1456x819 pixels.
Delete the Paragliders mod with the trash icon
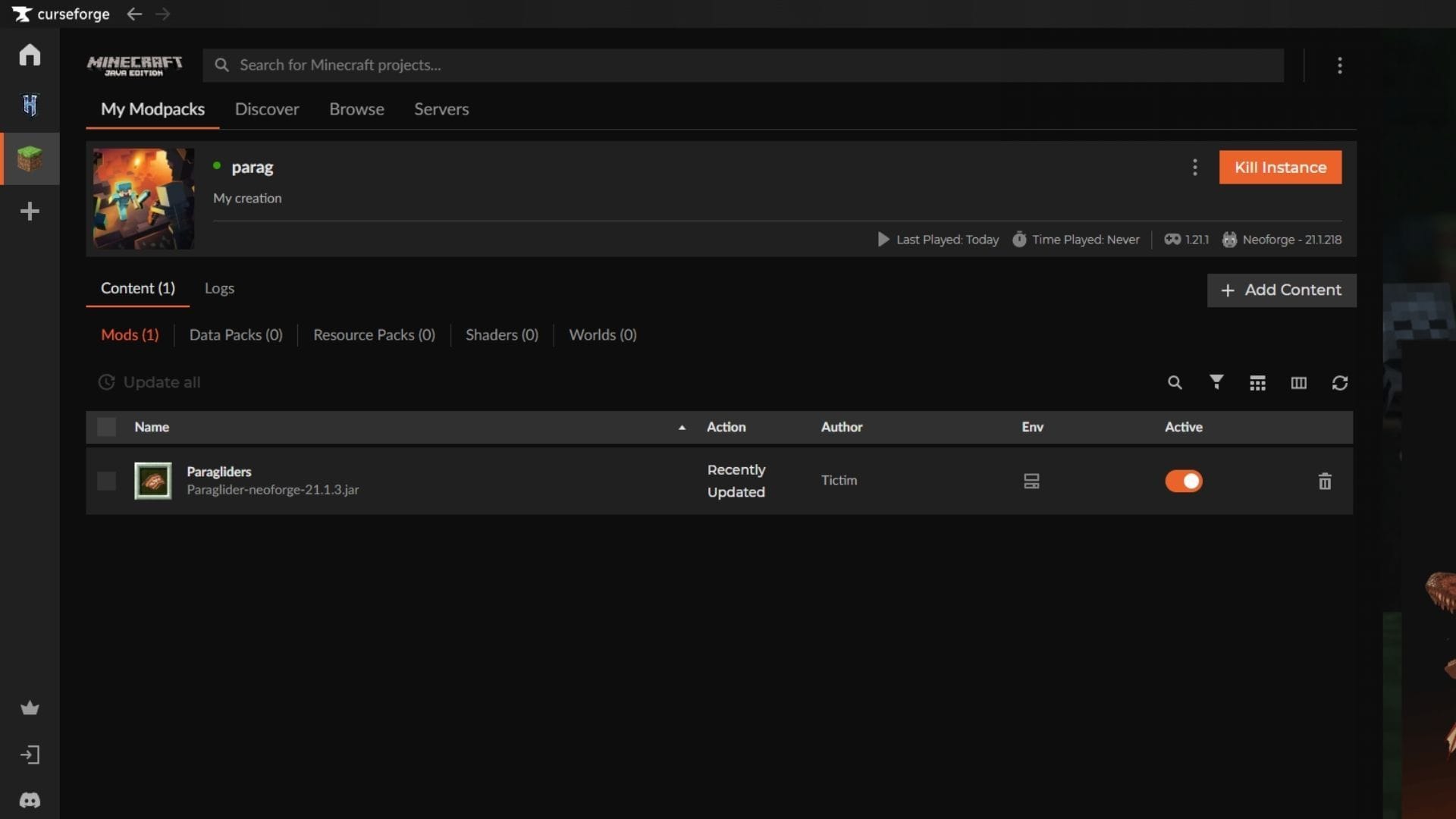[1325, 482]
